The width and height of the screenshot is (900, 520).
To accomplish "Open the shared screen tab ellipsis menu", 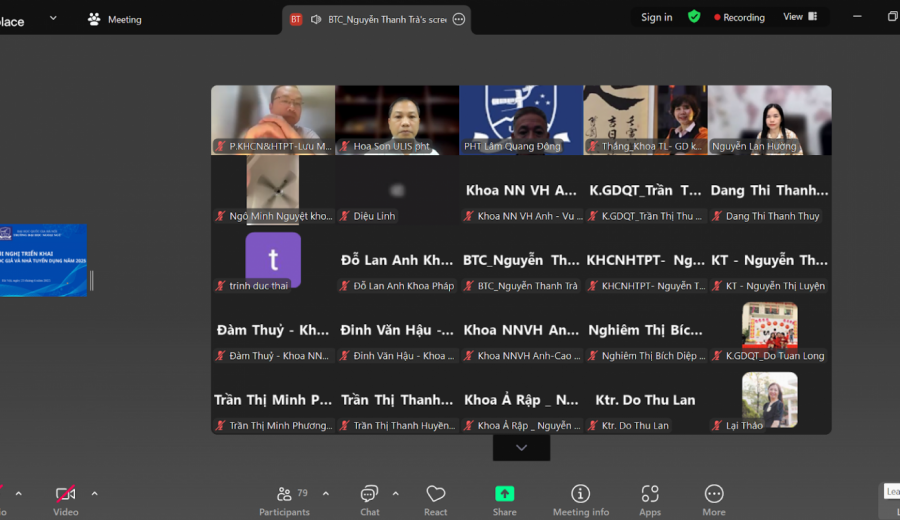I will 459,20.
